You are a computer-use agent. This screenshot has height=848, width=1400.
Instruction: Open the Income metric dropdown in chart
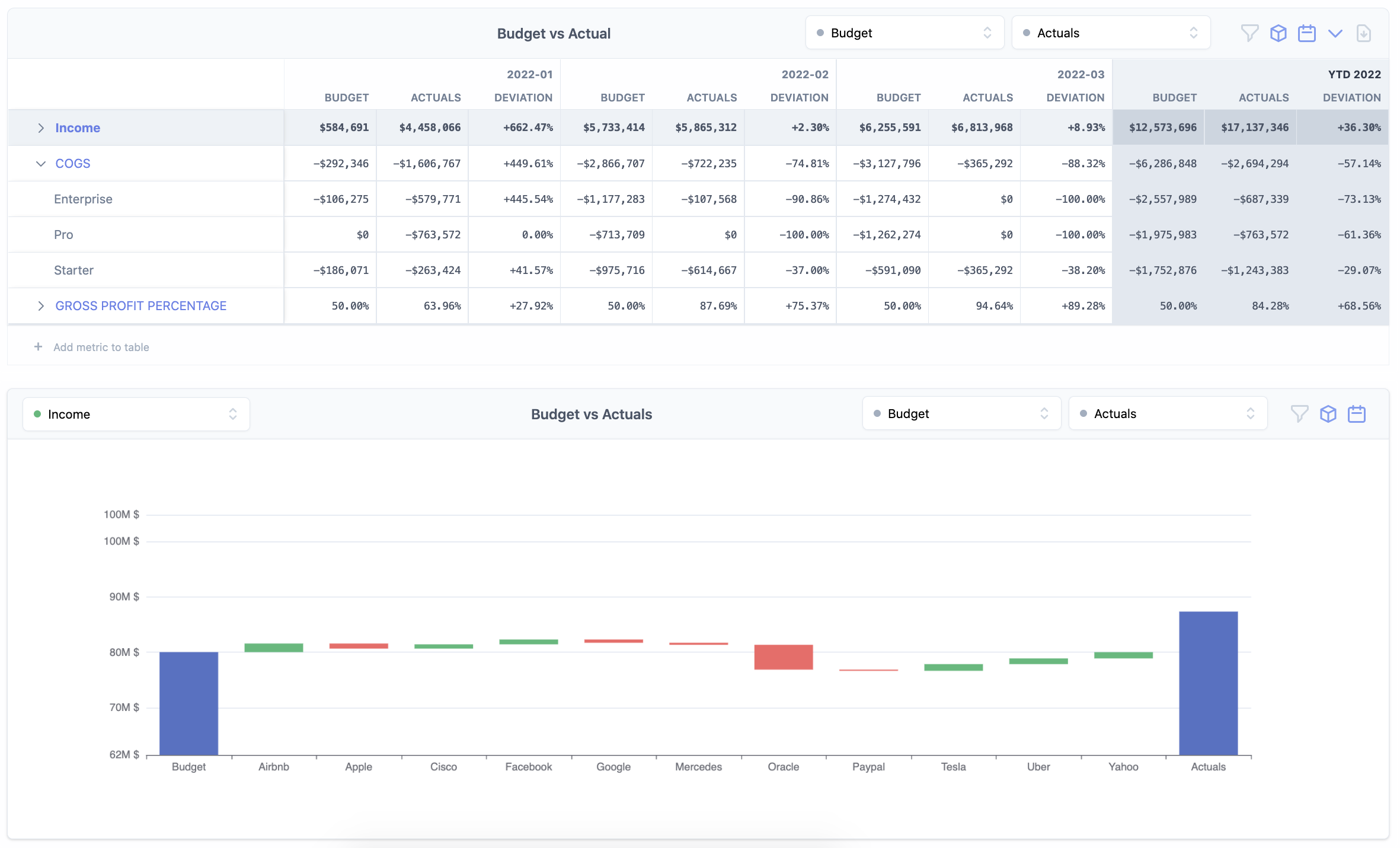click(x=136, y=415)
